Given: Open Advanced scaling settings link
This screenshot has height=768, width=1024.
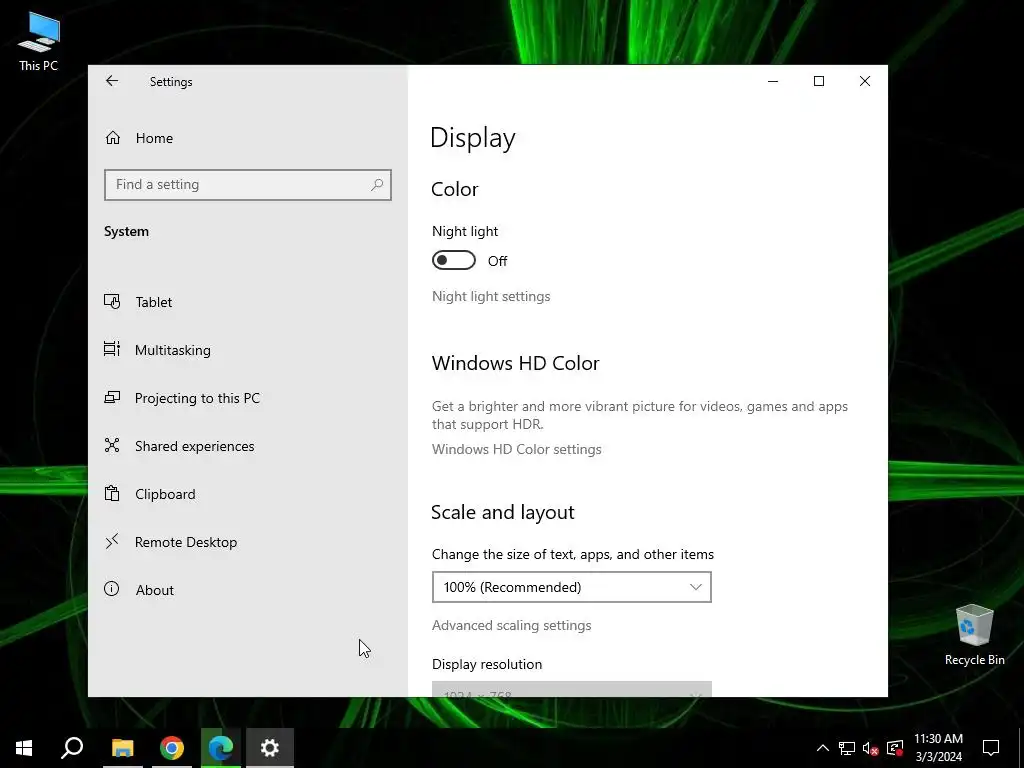Looking at the screenshot, I should pos(511,626).
